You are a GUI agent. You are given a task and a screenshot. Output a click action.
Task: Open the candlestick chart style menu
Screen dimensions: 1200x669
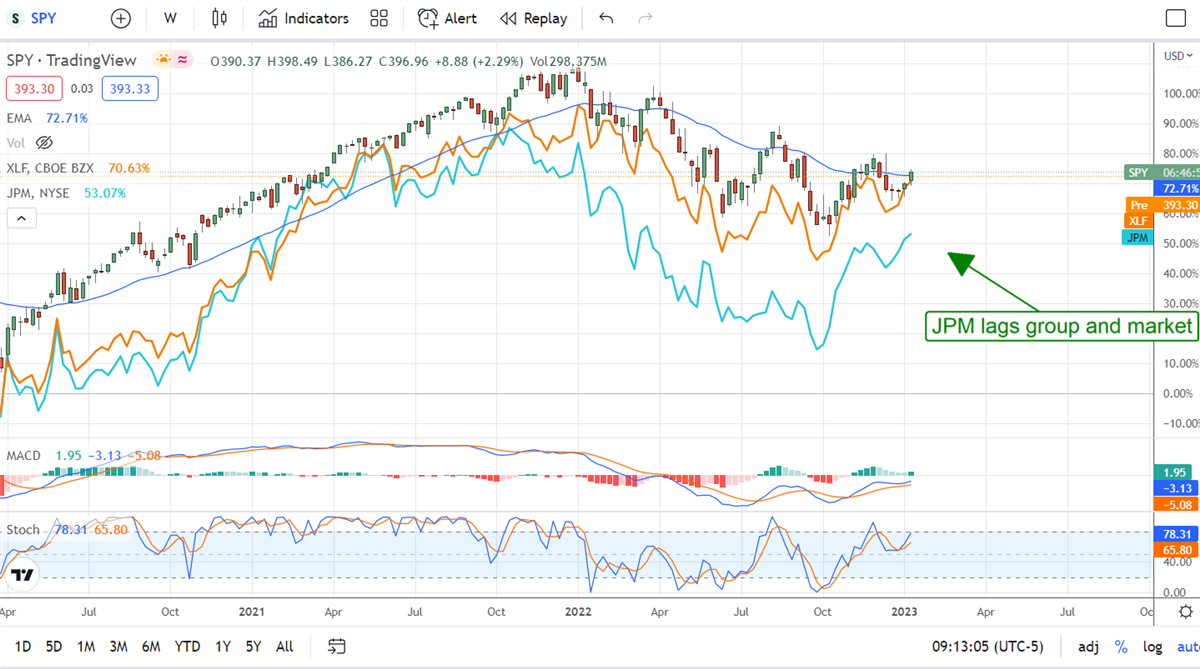click(x=219, y=18)
